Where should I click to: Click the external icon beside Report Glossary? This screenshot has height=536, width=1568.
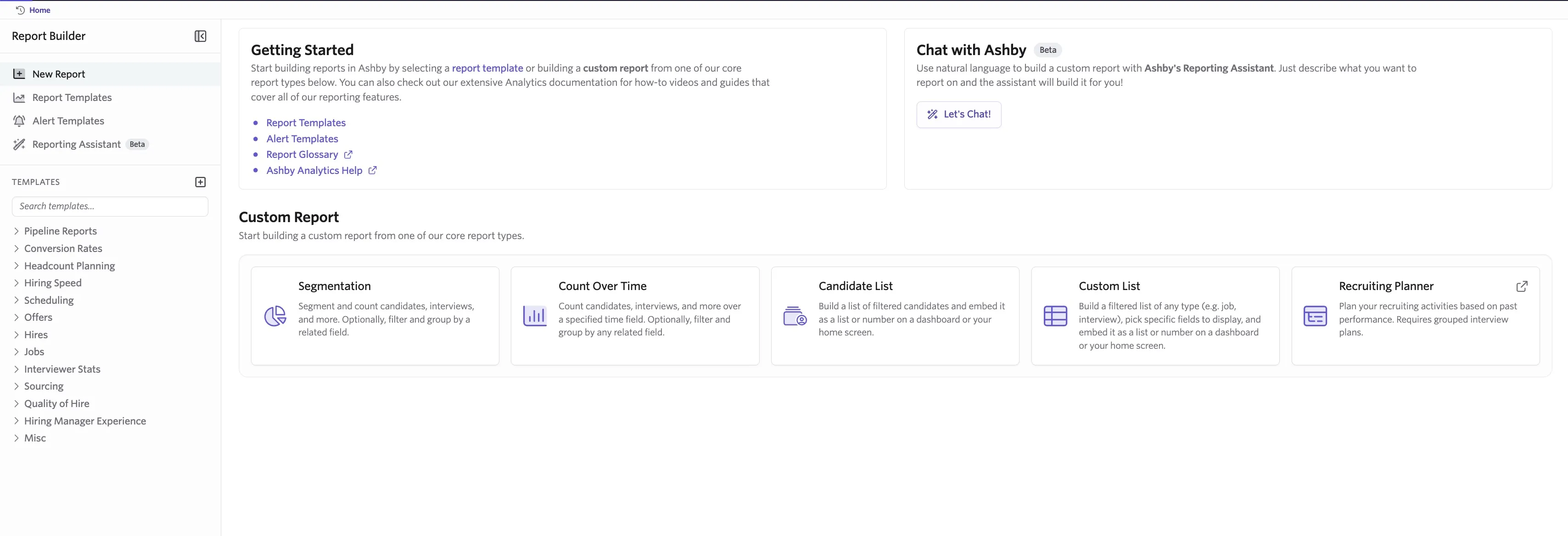348,155
